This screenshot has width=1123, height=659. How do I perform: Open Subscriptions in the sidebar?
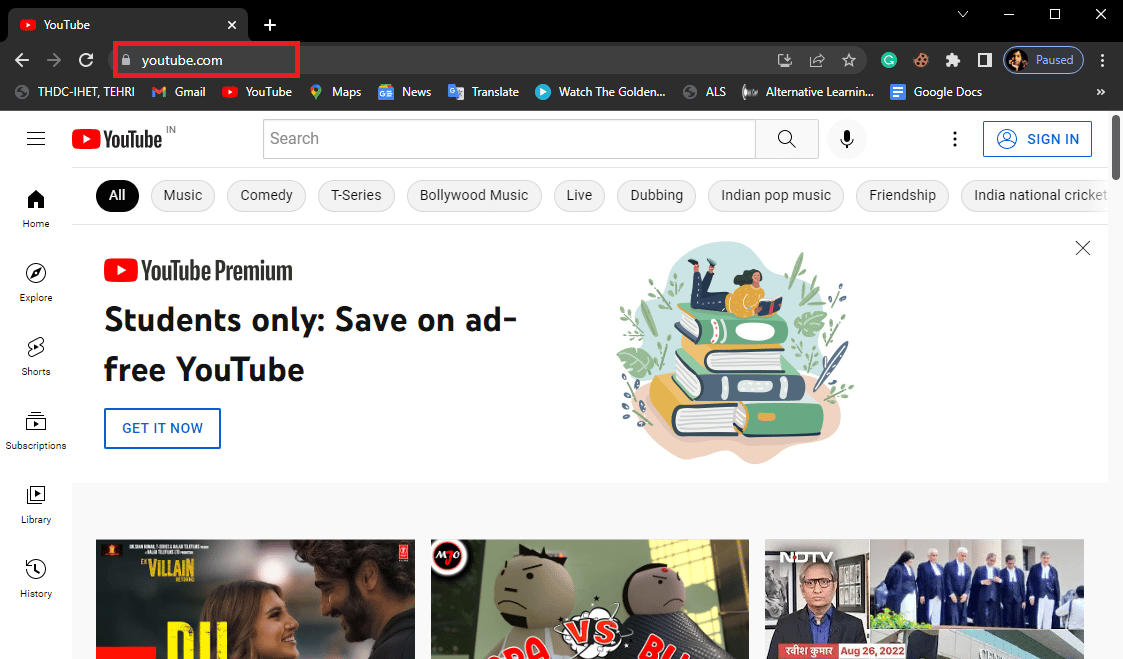[36, 430]
